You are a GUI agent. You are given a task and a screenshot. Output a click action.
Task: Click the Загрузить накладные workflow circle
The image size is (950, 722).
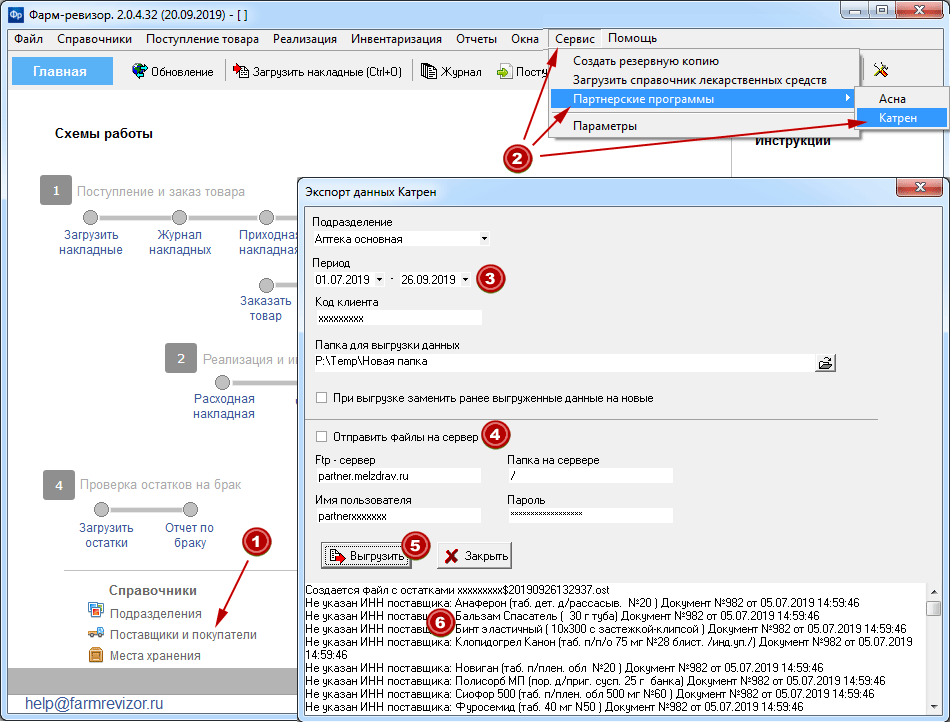[90, 217]
